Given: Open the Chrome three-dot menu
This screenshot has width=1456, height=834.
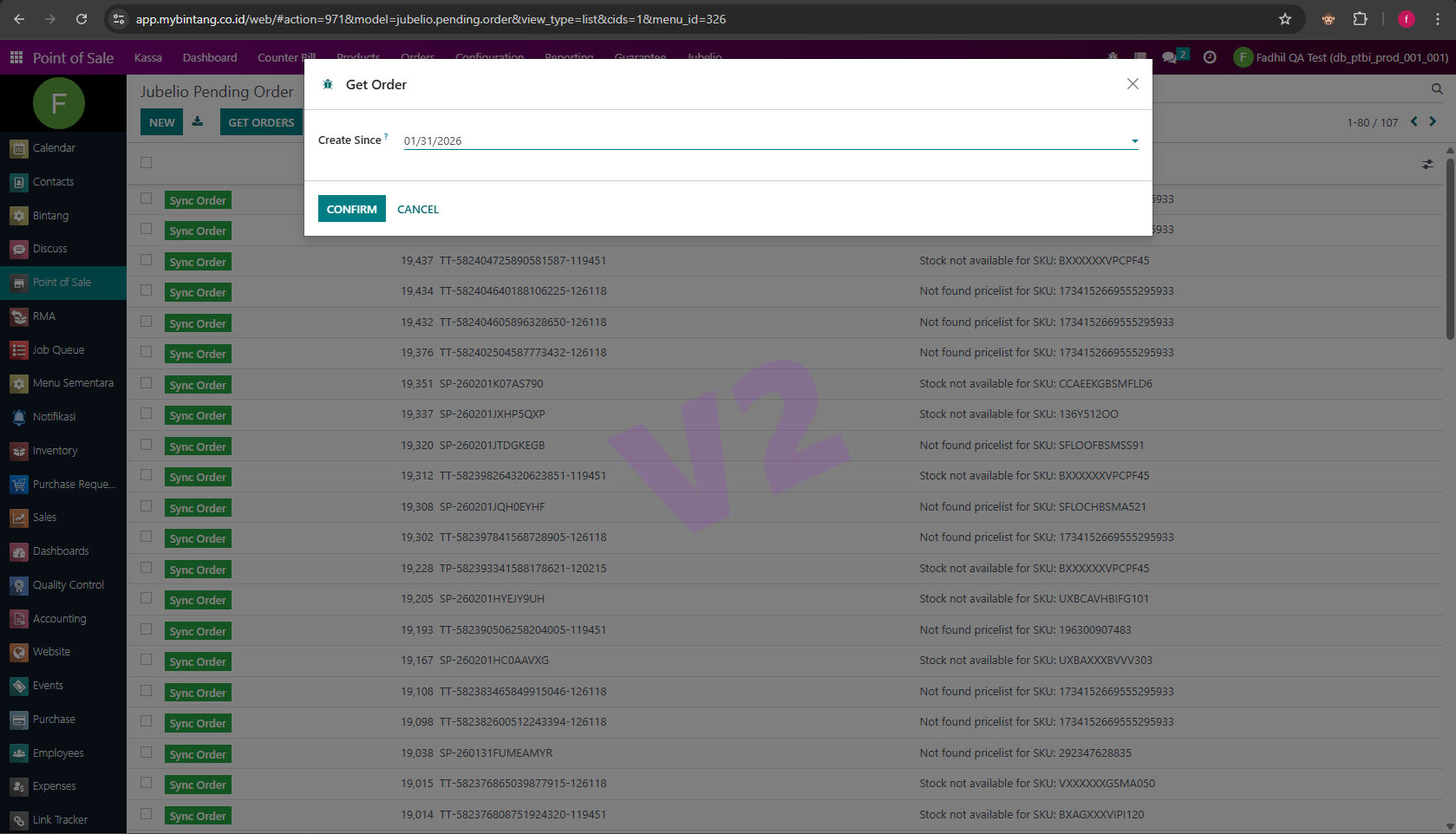Looking at the screenshot, I should 1437,19.
